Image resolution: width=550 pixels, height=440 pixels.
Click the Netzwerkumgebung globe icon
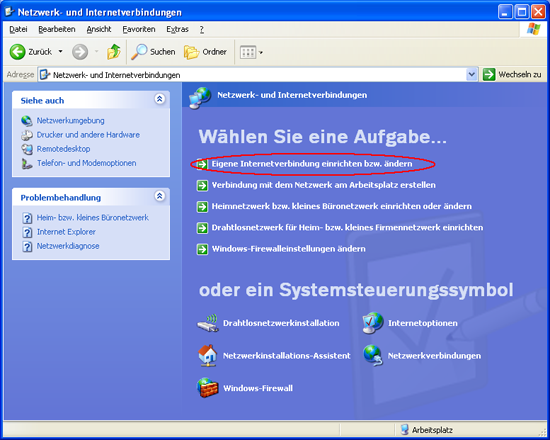tap(27, 121)
